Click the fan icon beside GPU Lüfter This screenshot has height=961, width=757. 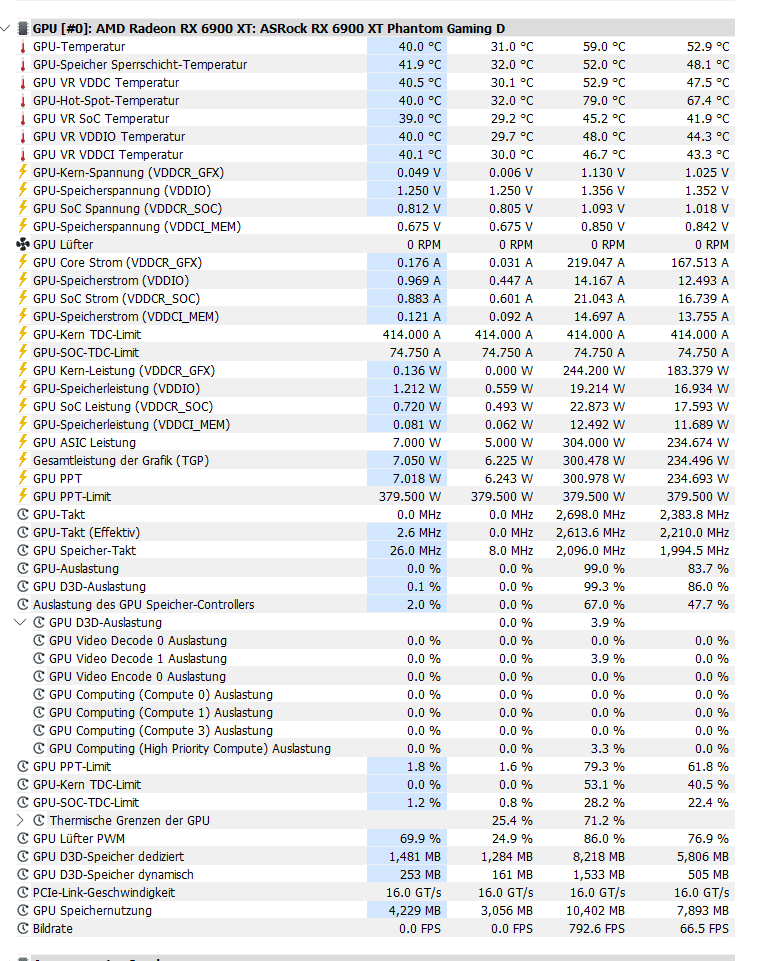coord(23,245)
